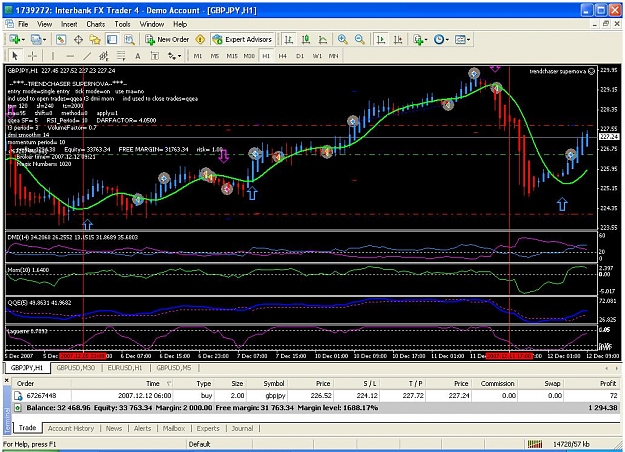Set timeframe to M30
This screenshot has height=452, width=625.
pos(249,56)
